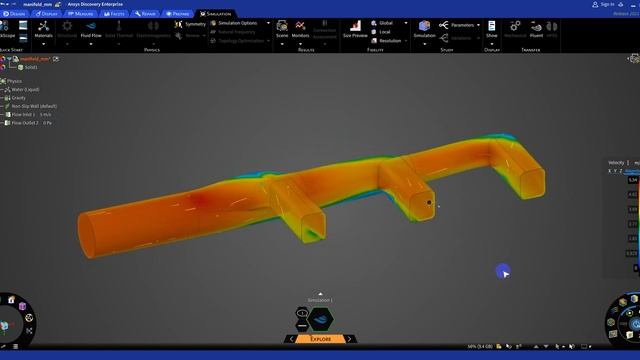The height and width of the screenshot is (360, 640).
Task: Select the Gravity tree entry
Action: point(18,98)
